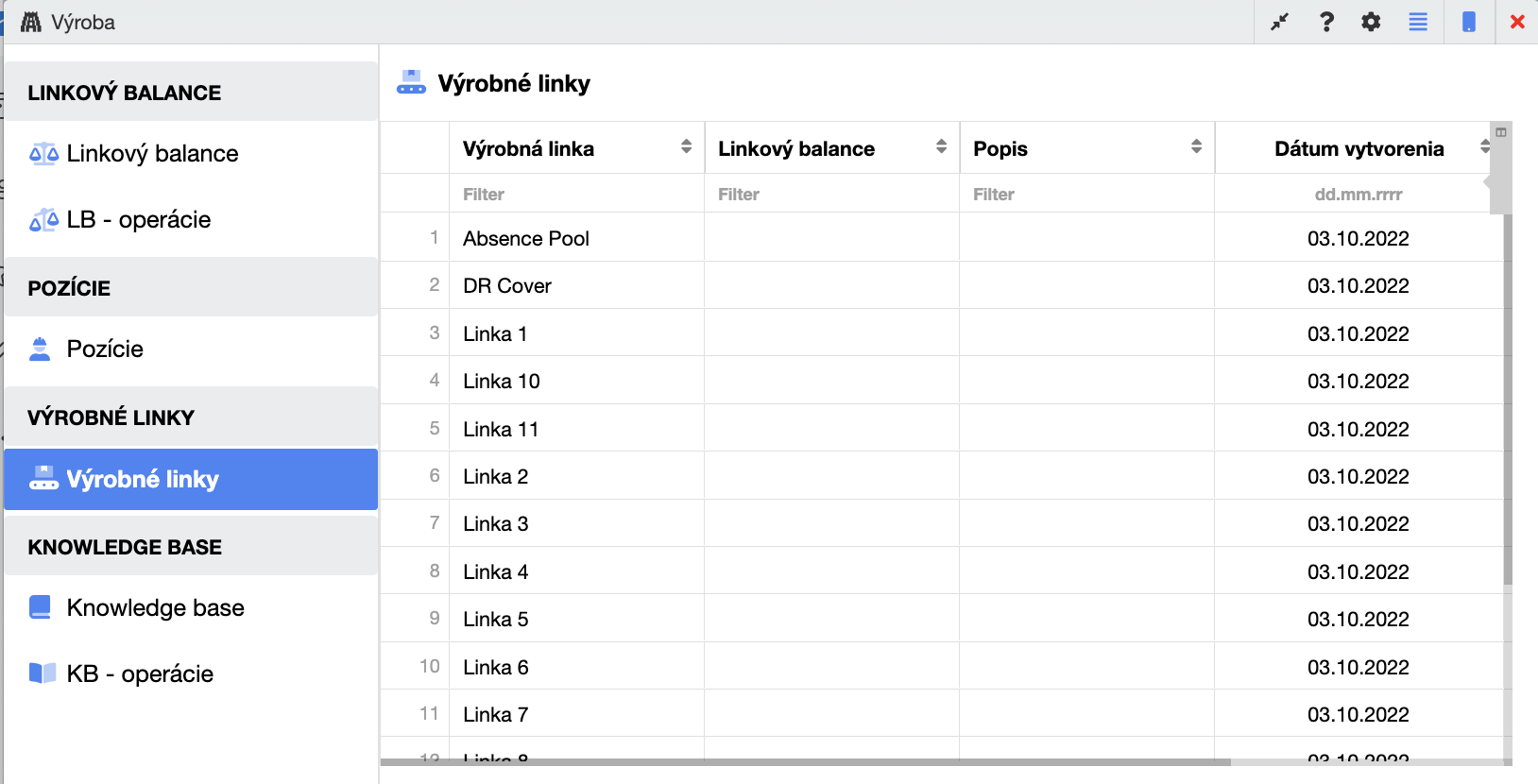
Task: Select KB - operácie from the sidebar
Action: tap(140, 673)
